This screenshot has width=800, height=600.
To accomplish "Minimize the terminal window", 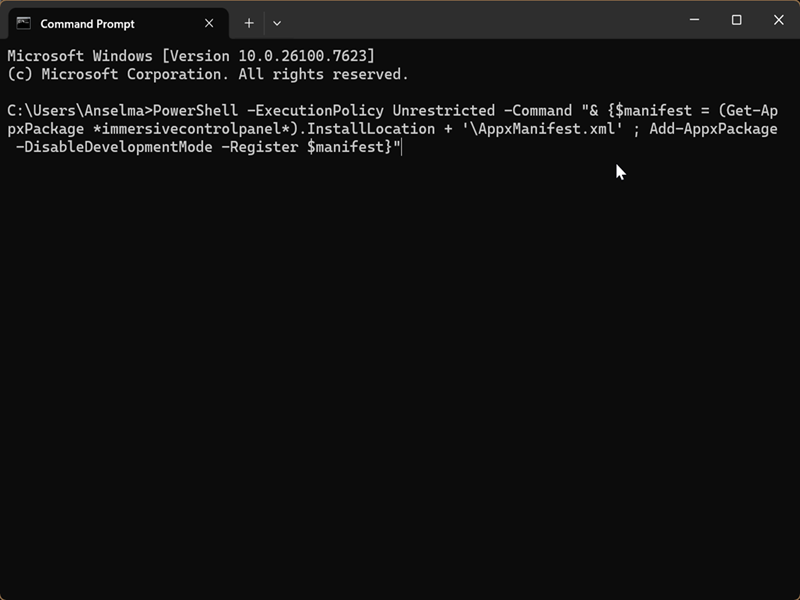I will 694,20.
